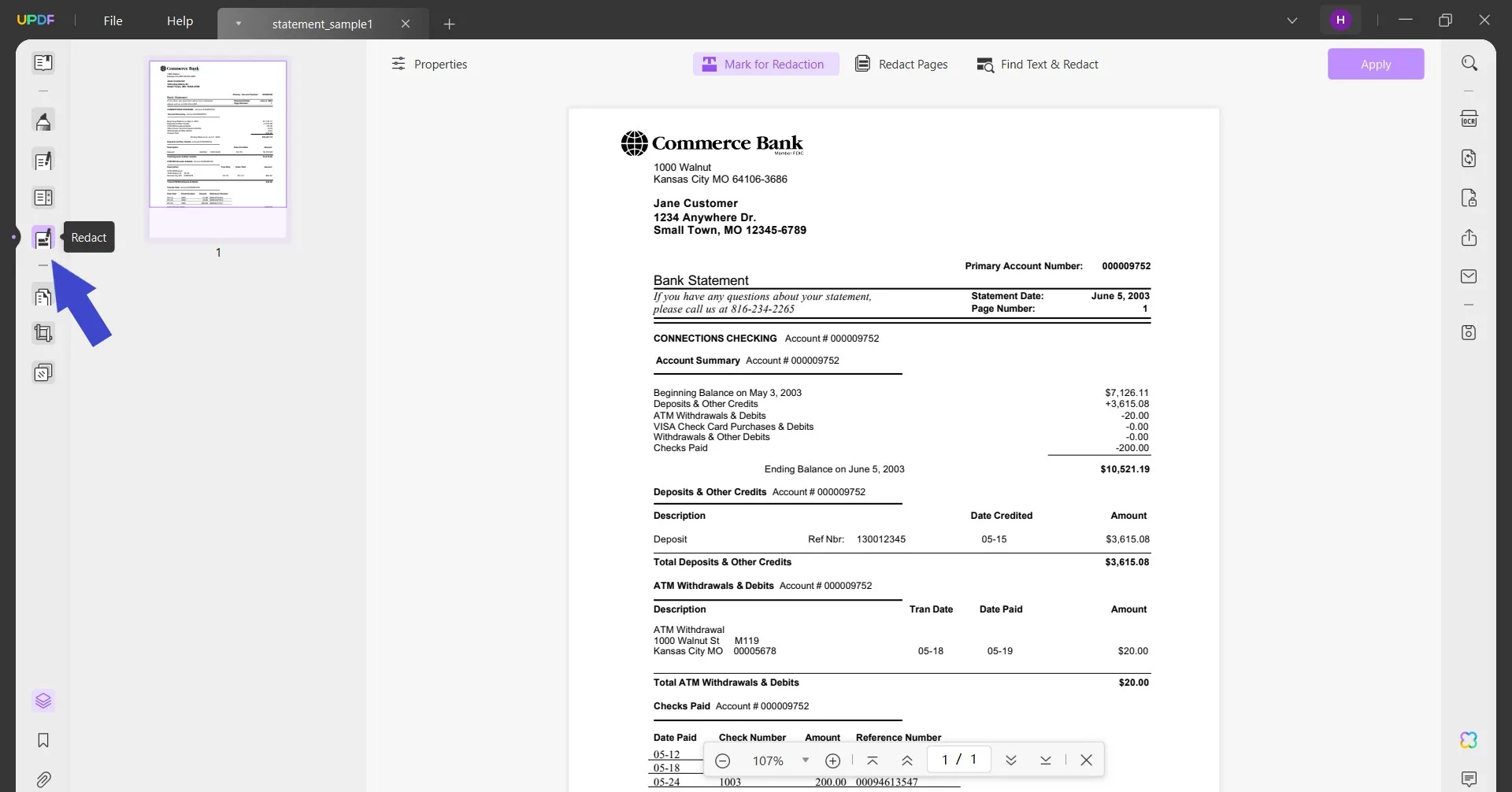Image resolution: width=1512 pixels, height=792 pixels.
Task: Open the tab list dropdown arrow
Action: 238,24
